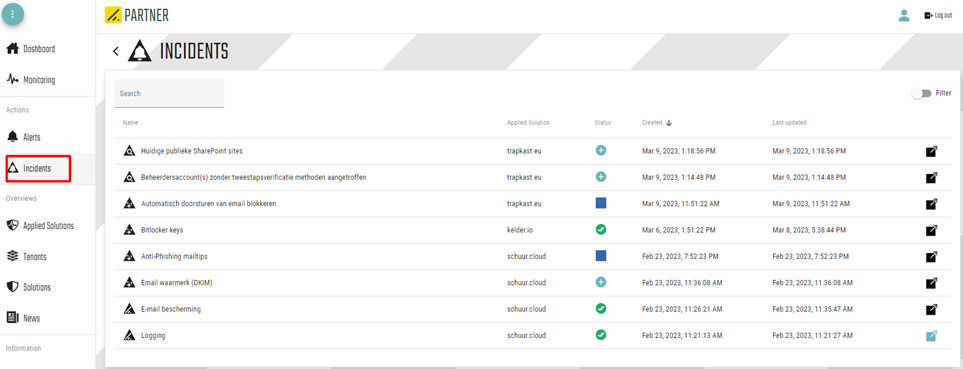
Task: Click green check status for E-mail bescherming
Action: [x=601, y=308]
